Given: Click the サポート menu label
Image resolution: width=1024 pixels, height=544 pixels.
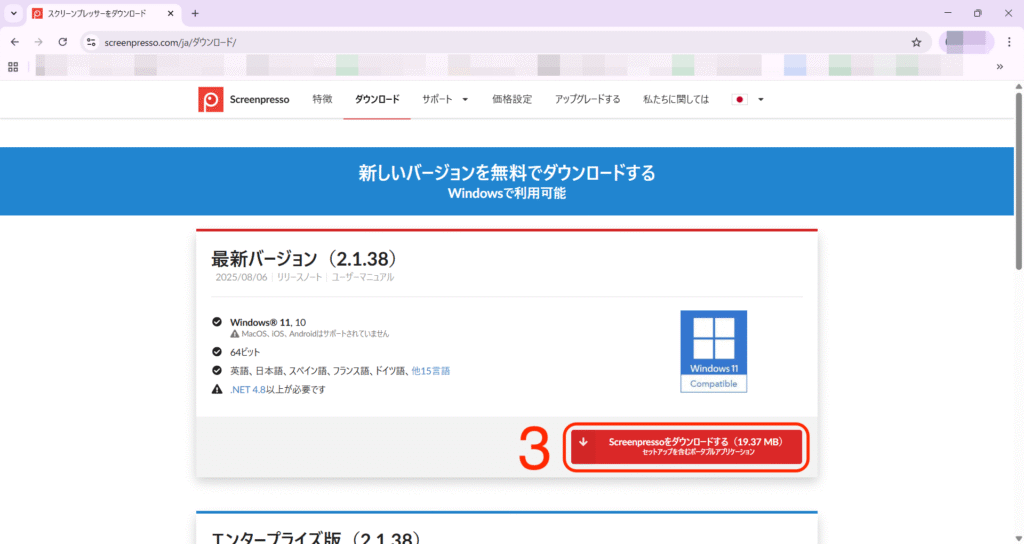Looking at the screenshot, I should click(437, 99).
